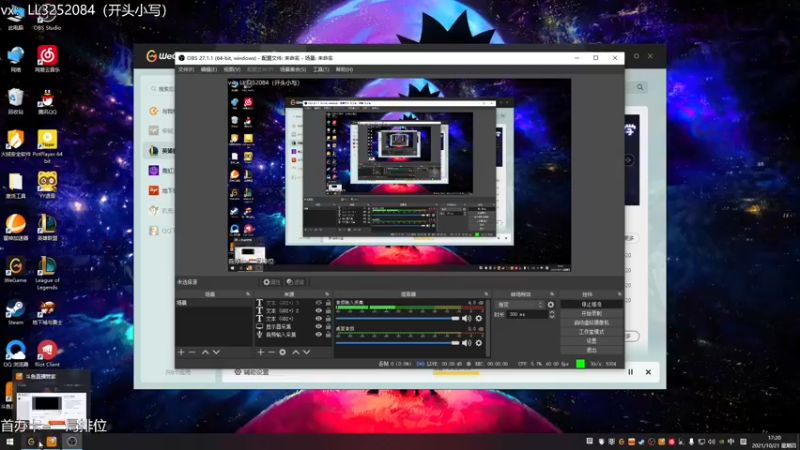Open League of Legends desktop icon
This screenshot has height=450, width=800.
(x=47, y=273)
